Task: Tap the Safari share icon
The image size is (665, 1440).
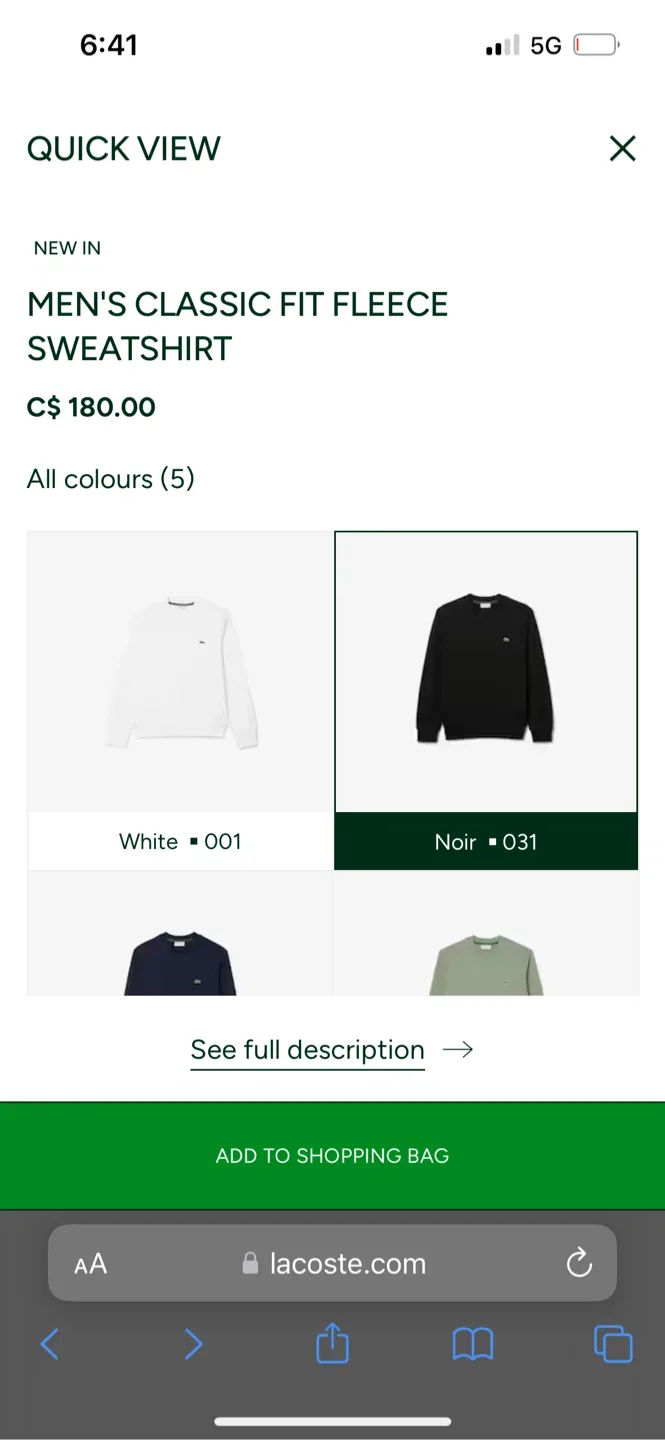Action: click(332, 1344)
